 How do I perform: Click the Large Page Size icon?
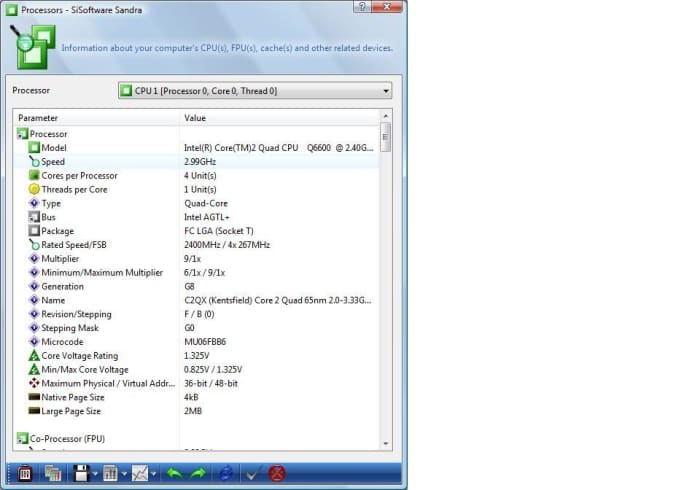[34, 411]
